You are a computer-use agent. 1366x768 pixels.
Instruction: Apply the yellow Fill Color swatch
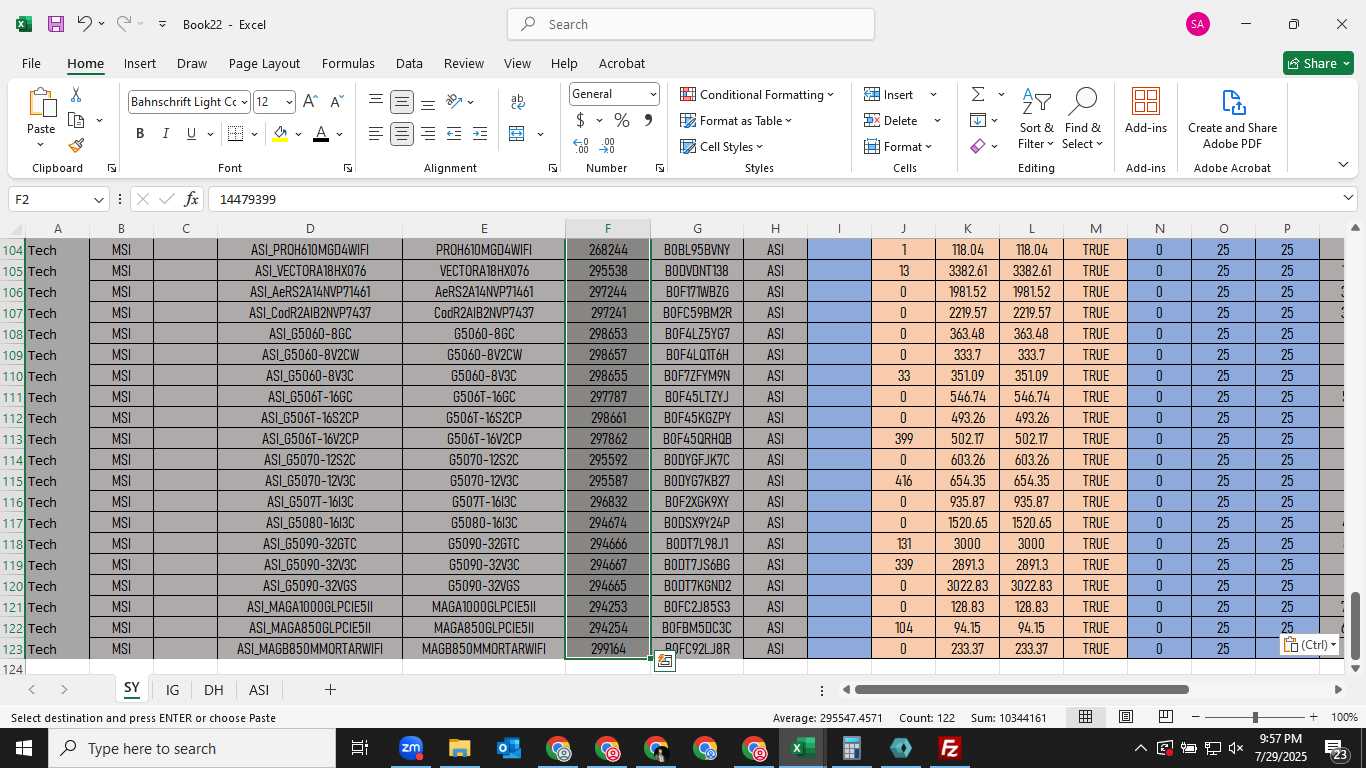pos(280,134)
